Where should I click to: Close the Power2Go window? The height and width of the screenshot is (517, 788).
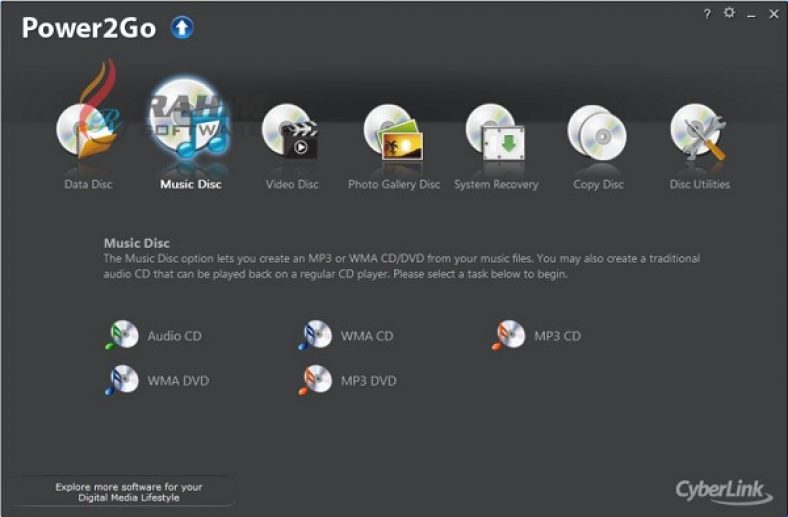774,14
